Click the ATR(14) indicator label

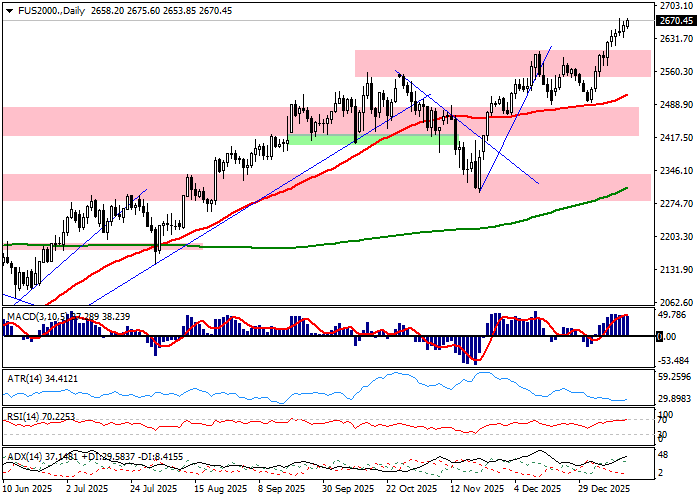click(22, 379)
